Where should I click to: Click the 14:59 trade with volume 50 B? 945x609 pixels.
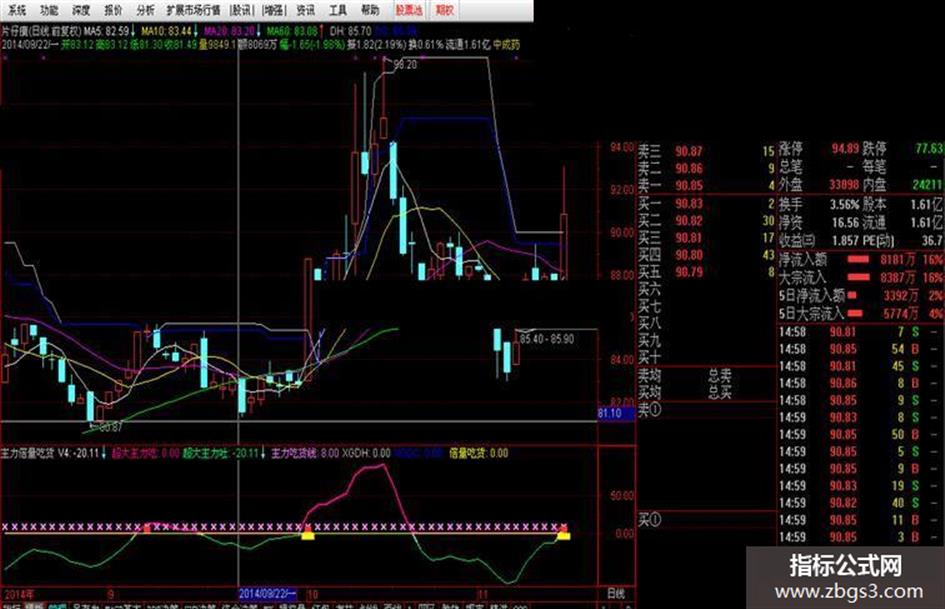pos(861,434)
